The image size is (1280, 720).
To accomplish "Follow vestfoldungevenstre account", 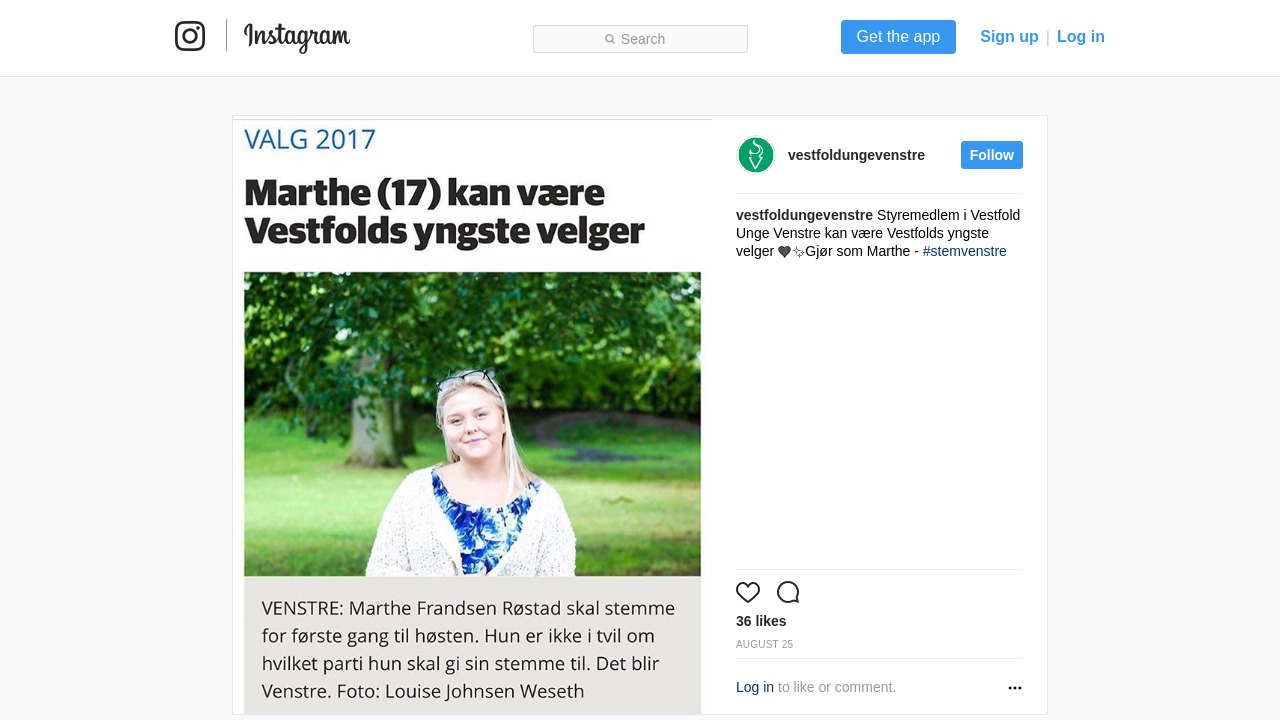I will pyautogui.click(x=992, y=155).
